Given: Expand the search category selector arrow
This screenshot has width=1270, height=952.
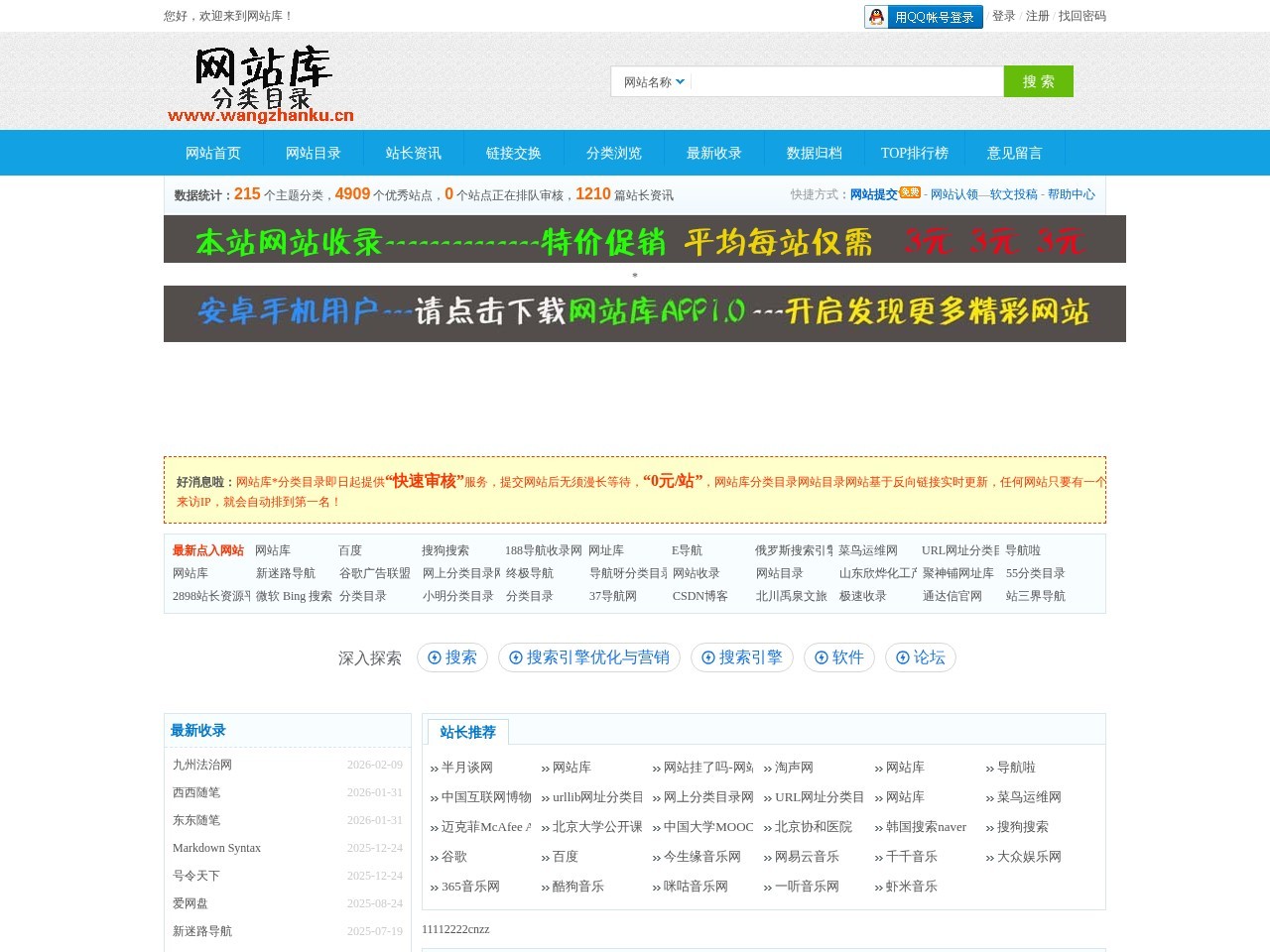Looking at the screenshot, I should click(681, 82).
